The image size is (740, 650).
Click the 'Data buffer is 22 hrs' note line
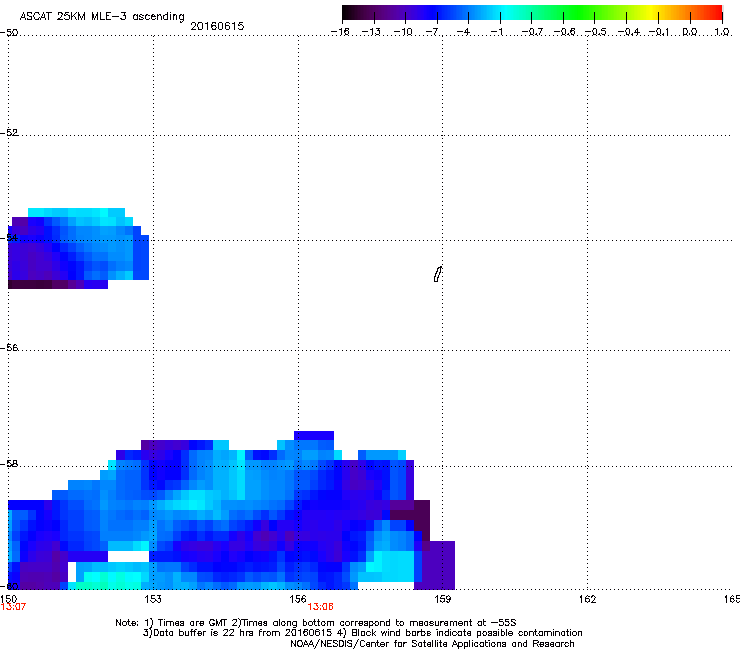click(362, 633)
